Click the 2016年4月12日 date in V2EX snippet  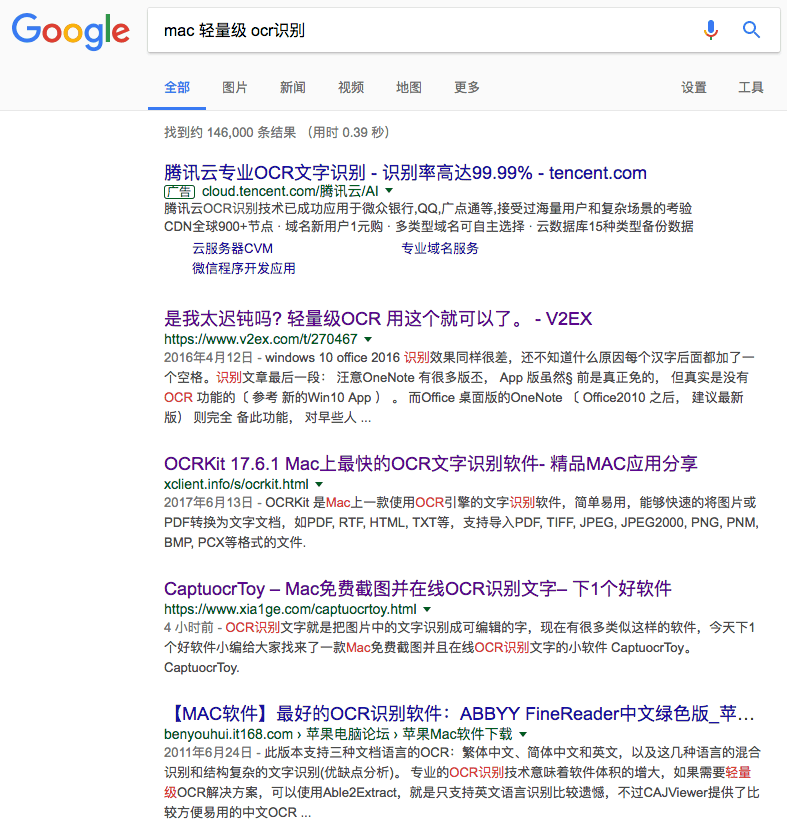[208, 358]
